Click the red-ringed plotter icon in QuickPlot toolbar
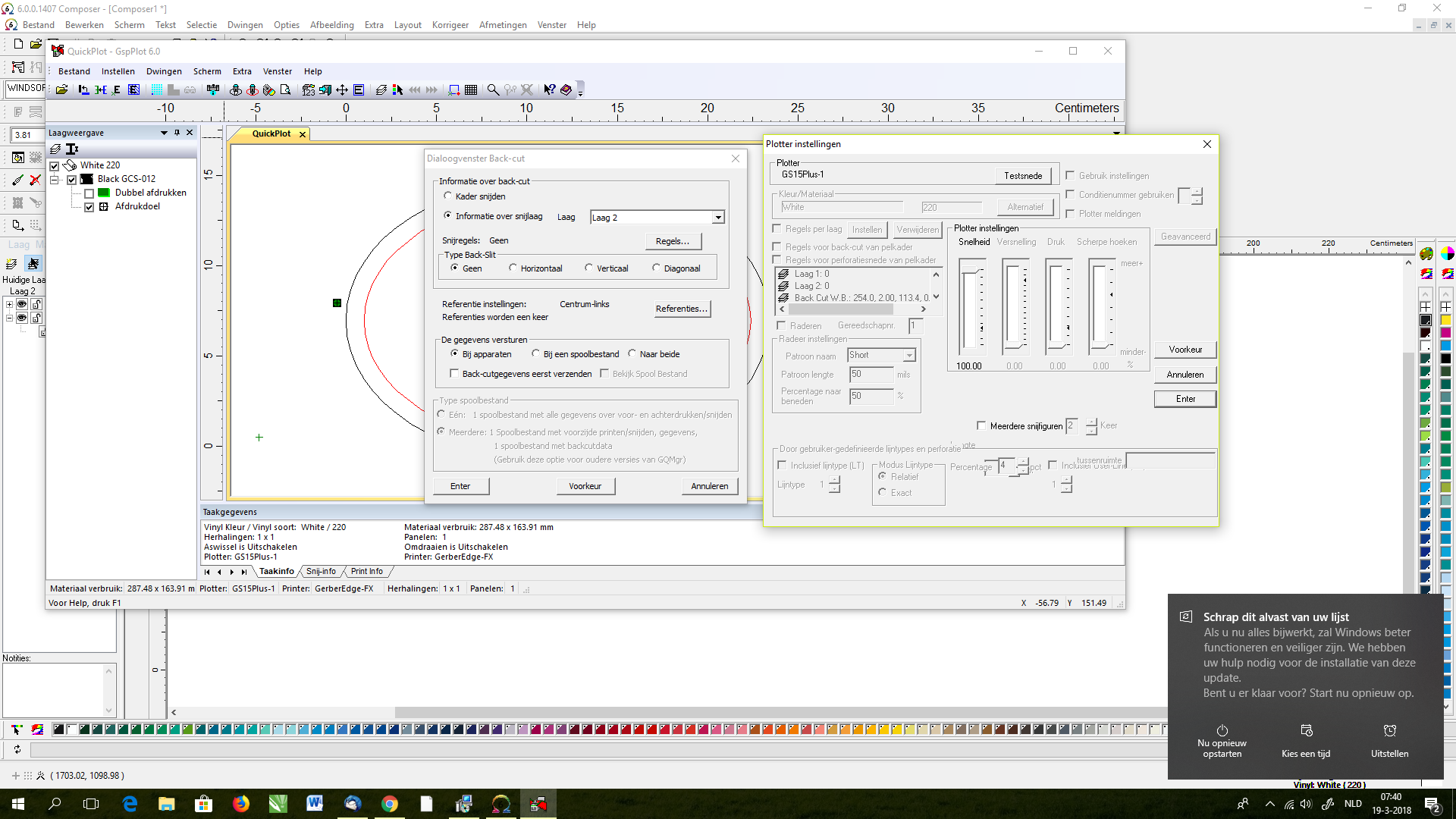 (x=253, y=89)
